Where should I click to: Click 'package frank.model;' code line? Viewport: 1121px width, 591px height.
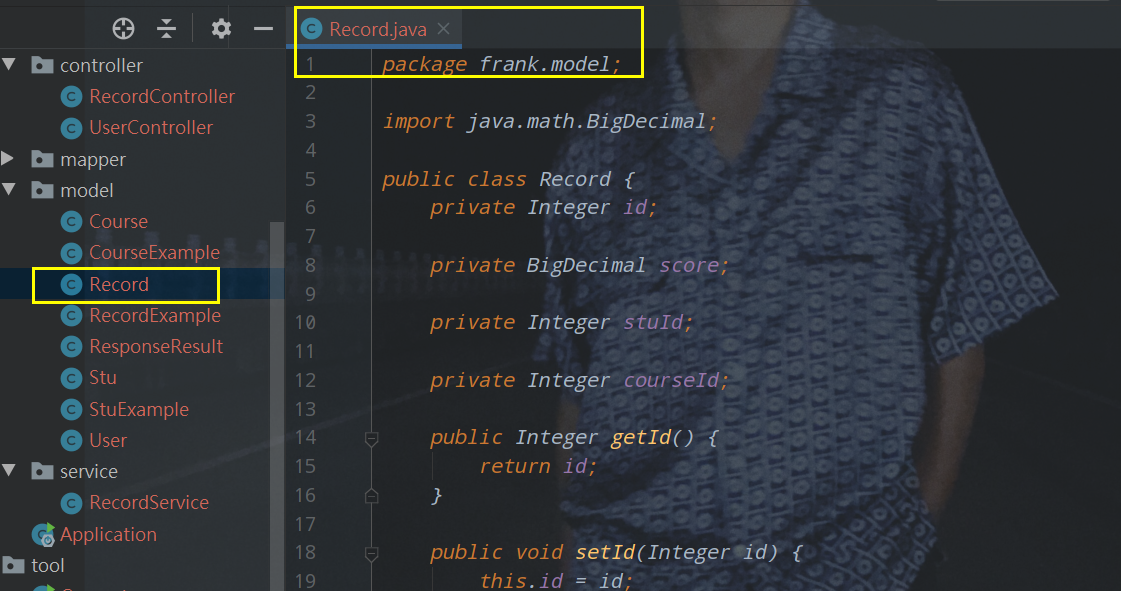(502, 64)
